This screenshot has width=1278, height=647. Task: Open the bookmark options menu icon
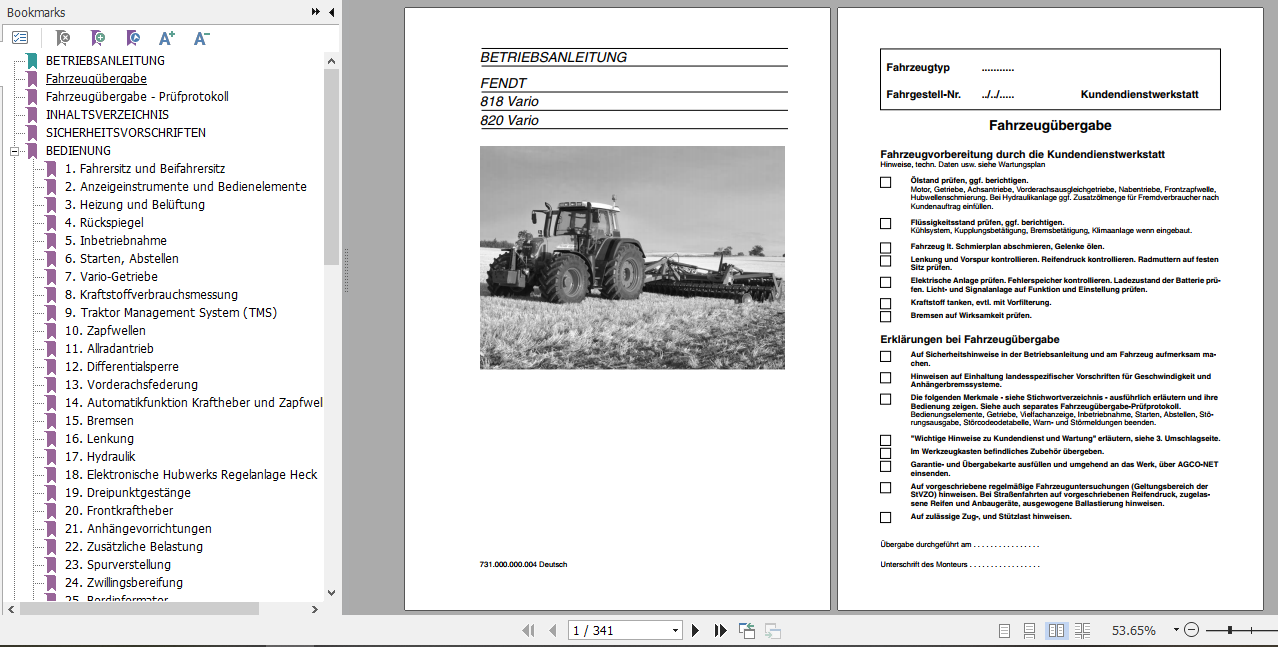(20, 38)
